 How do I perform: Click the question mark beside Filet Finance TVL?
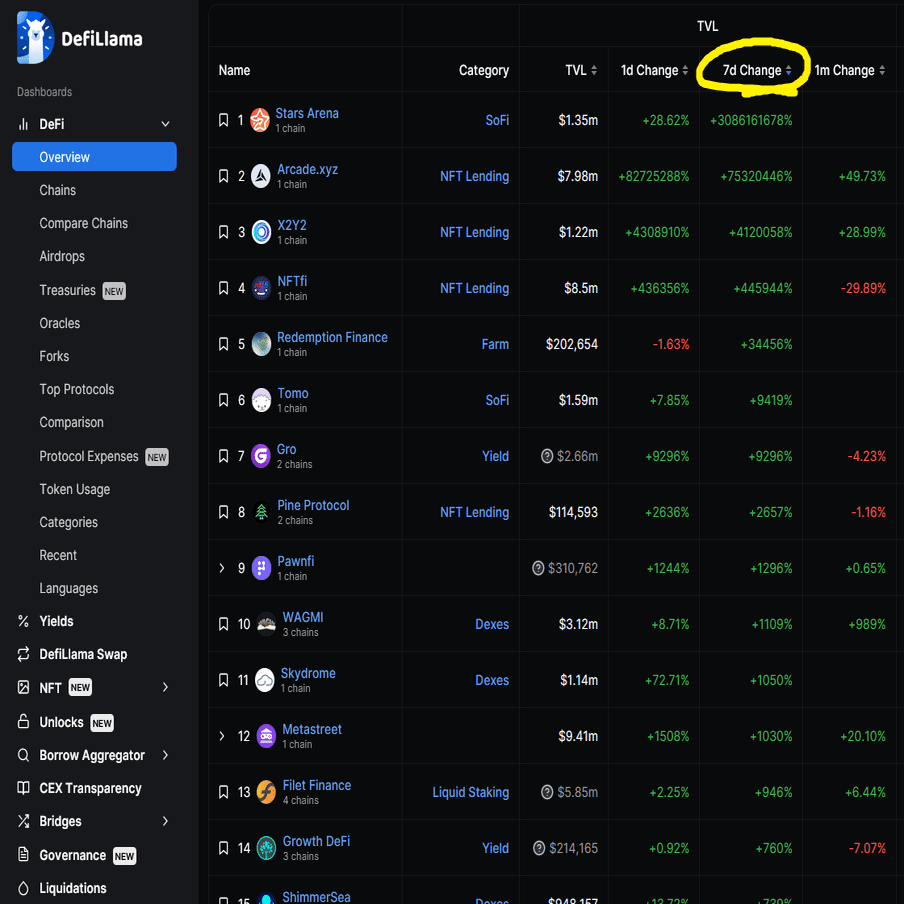[547, 792]
